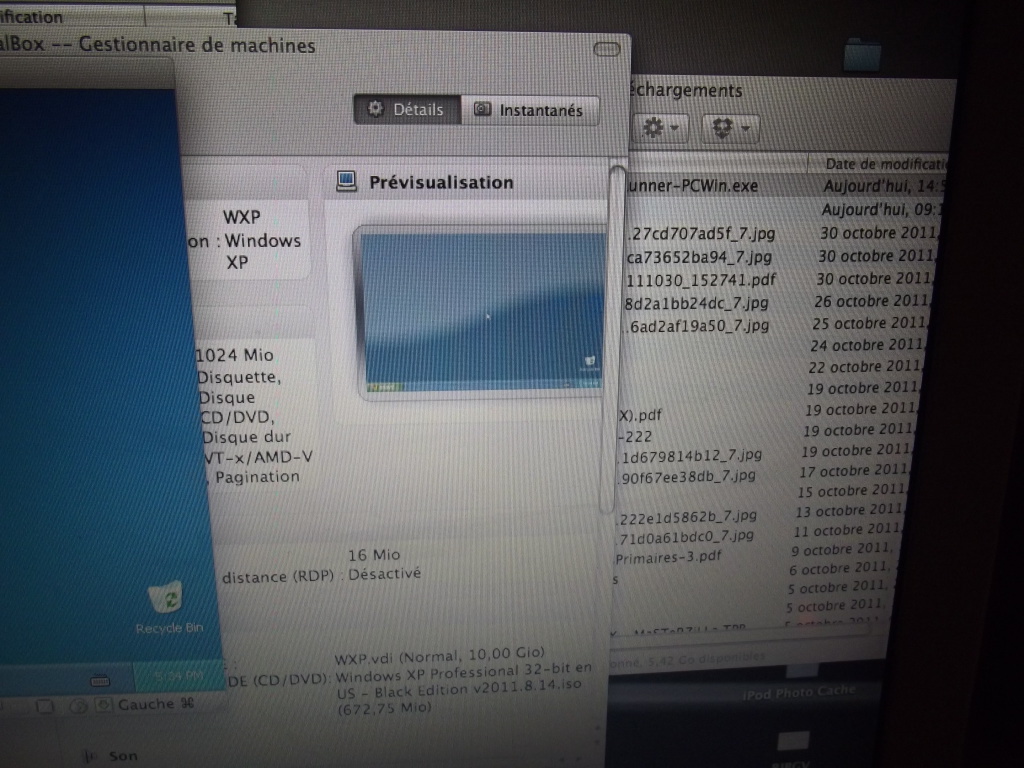This screenshot has width=1024, height=768.
Task: Open the Dropbox dropdown in Finder toolbar
Action: click(730, 128)
